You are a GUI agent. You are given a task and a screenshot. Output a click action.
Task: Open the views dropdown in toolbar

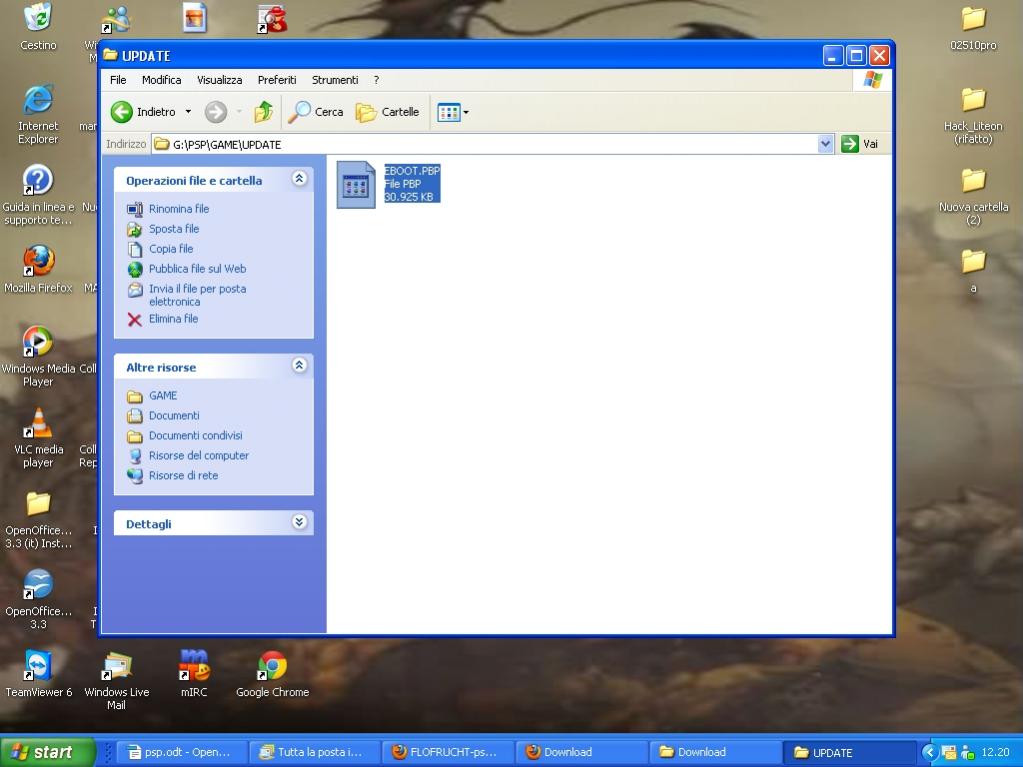(x=453, y=112)
